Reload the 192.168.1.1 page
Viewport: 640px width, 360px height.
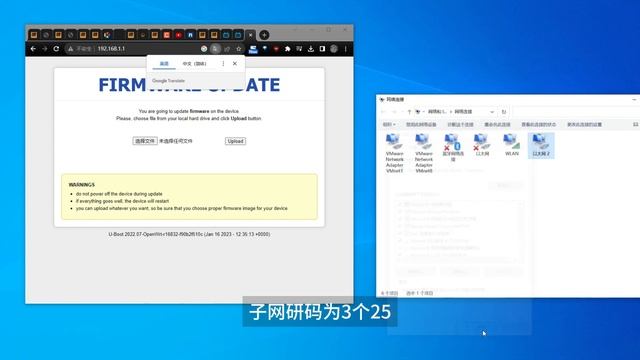(56, 49)
